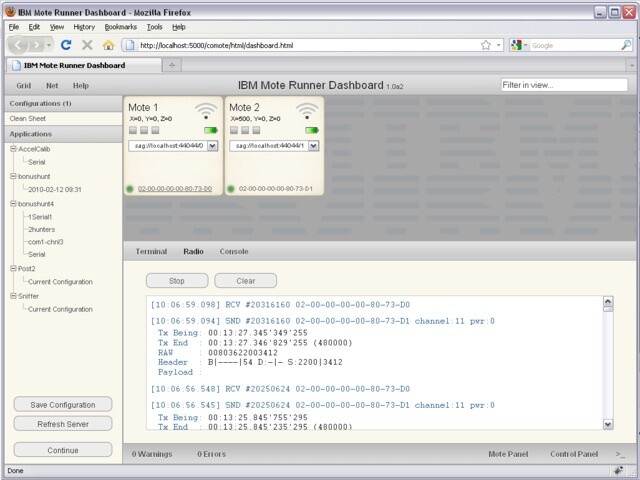Click the Continue button
The image size is (640, 480).
[x=63, y=450]
